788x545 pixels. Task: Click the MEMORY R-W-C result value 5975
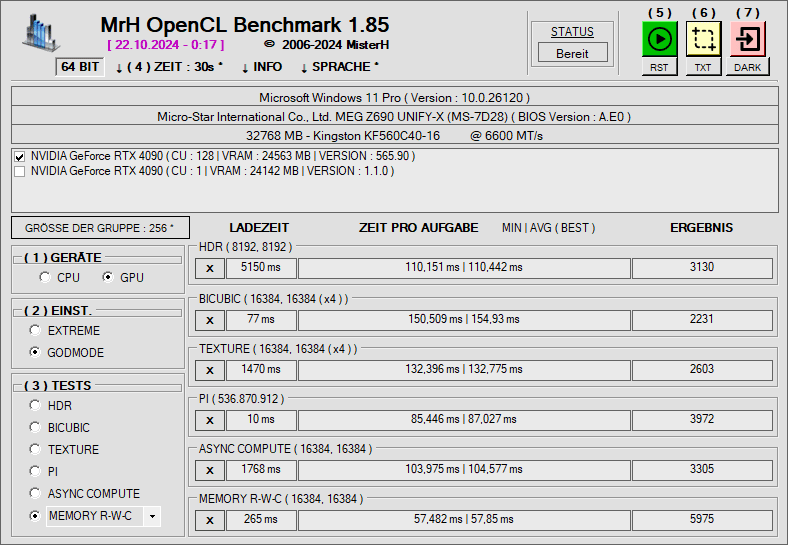pyautogui.click(x=702, y=520)
